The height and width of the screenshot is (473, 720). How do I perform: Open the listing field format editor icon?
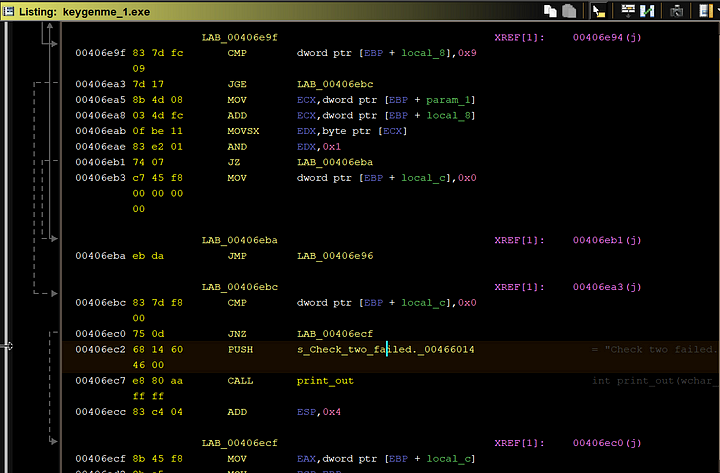coord(628,11)
